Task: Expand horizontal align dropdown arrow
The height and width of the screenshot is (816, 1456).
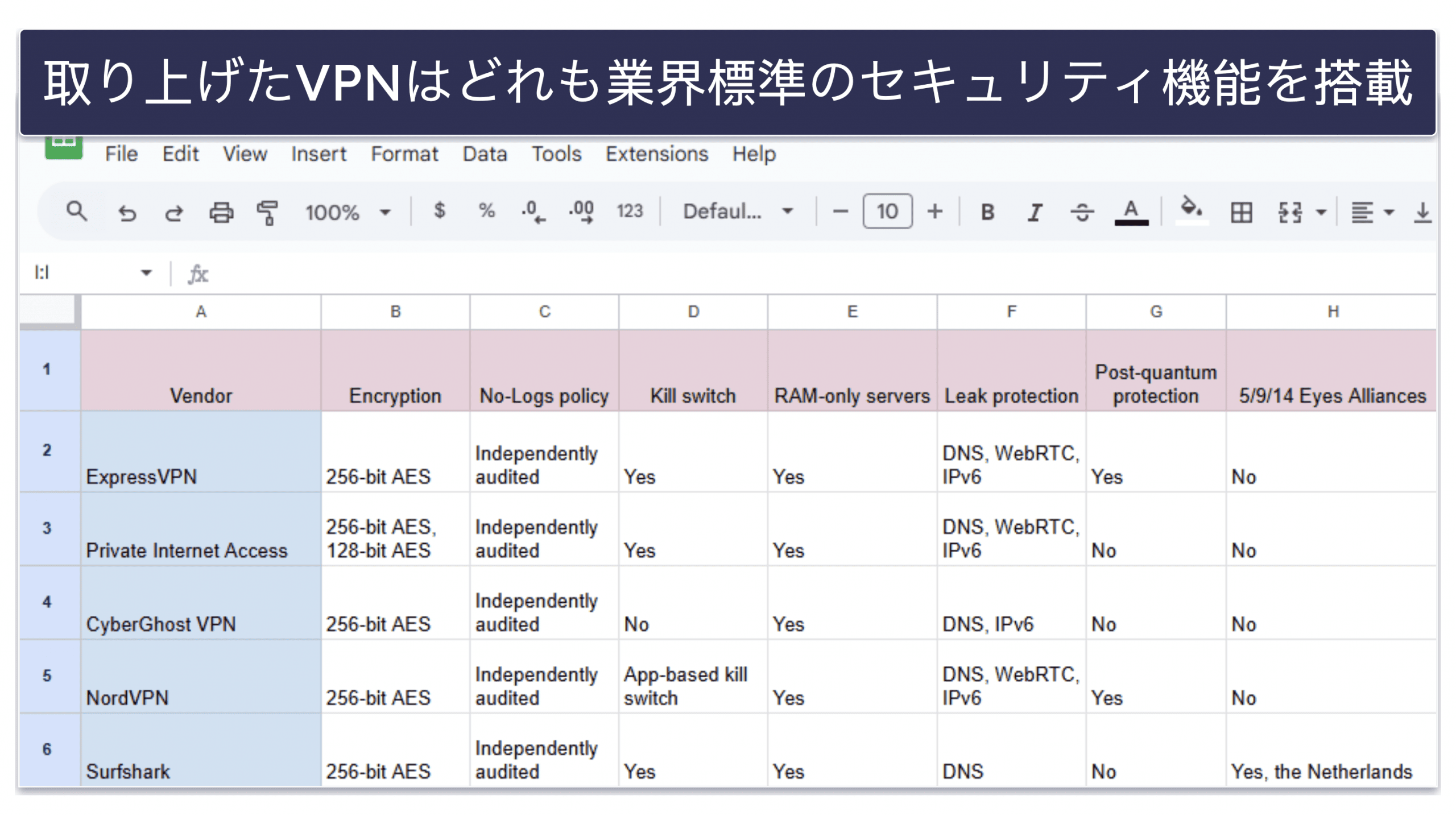Action: coord(1389,212)
